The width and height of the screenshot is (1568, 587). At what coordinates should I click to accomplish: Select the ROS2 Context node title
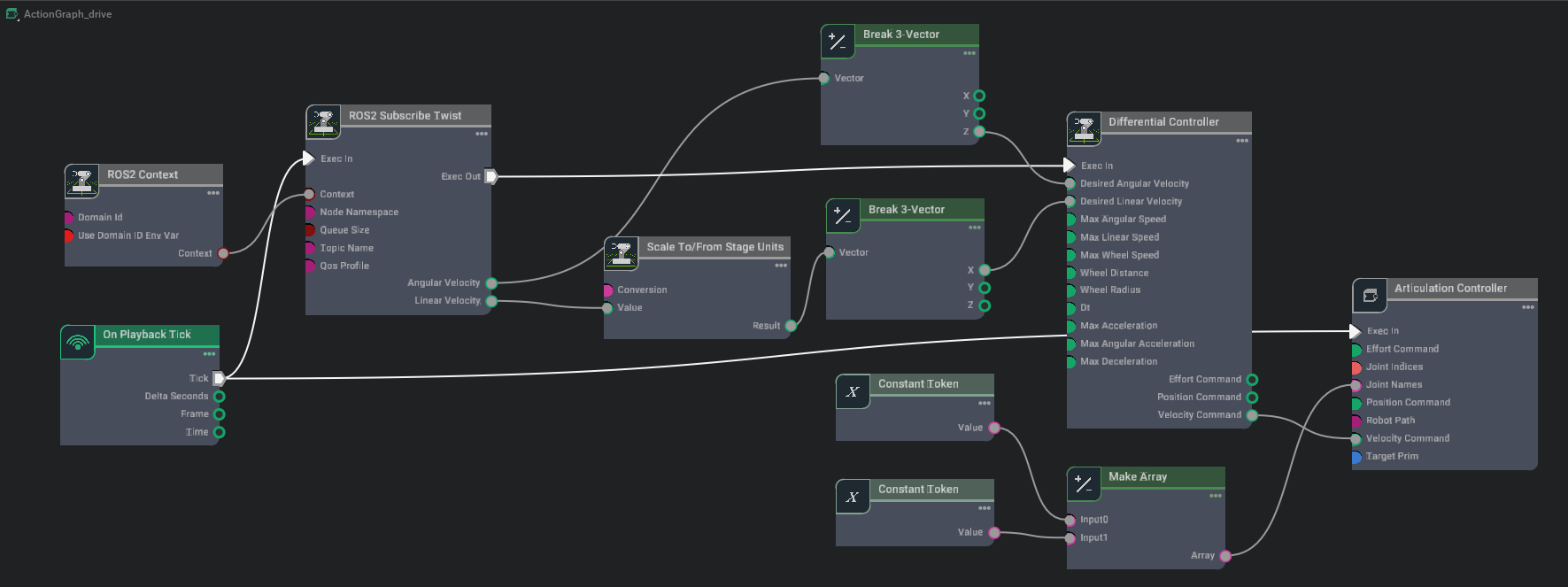(x=143, y=174)
